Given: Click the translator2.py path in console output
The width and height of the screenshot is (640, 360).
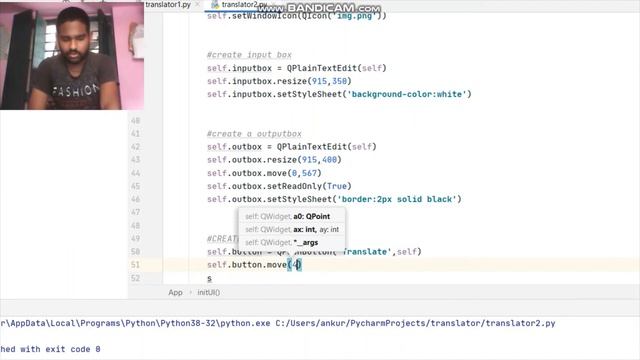Looking at the screenshot, I should [x=415, y=323].
